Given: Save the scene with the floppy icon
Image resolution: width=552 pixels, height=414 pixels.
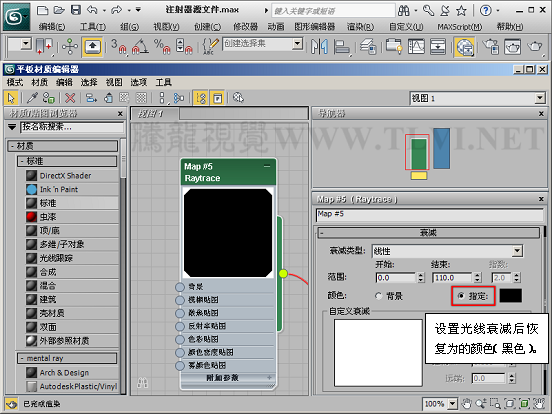Looking at the screenshot, I should click(x=76, y=10).
